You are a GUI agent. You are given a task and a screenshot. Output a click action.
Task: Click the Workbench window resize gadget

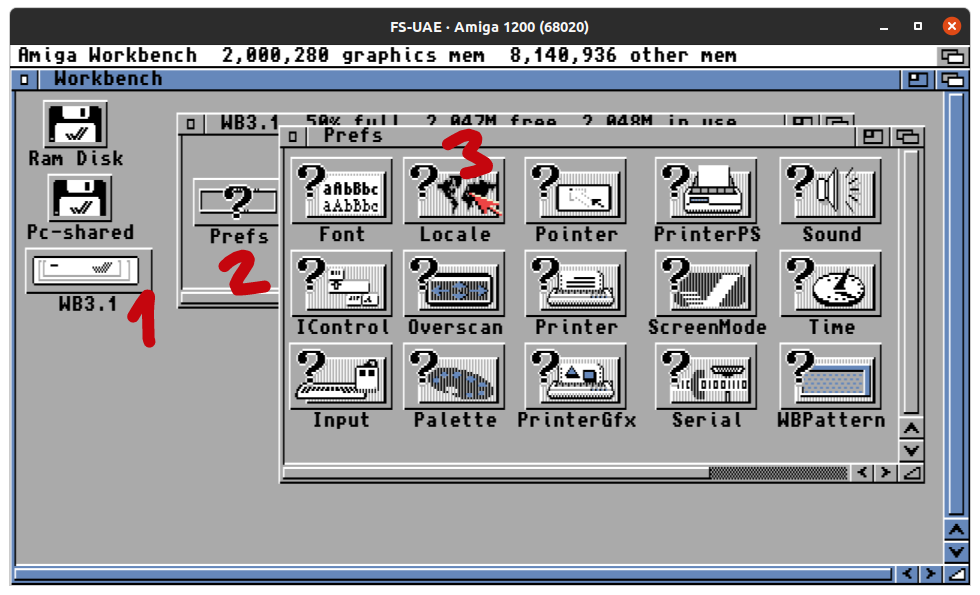click(956, 574)
